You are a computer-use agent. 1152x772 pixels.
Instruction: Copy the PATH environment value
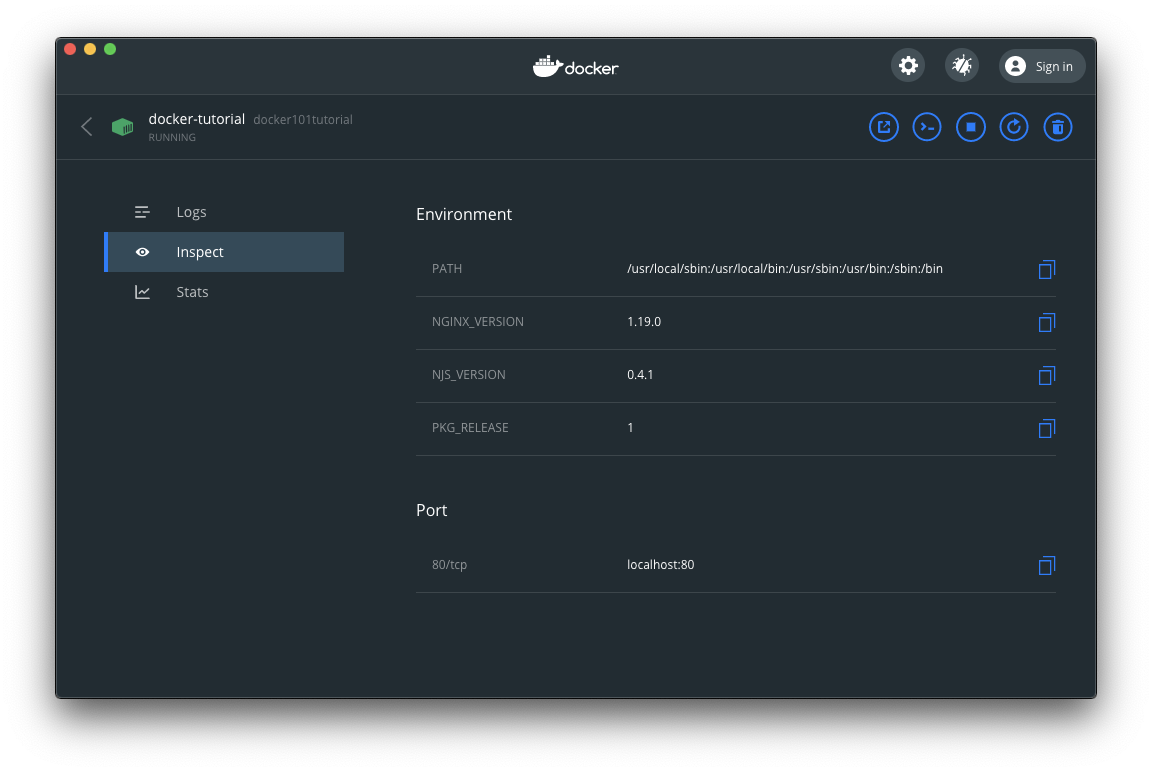1046,269
